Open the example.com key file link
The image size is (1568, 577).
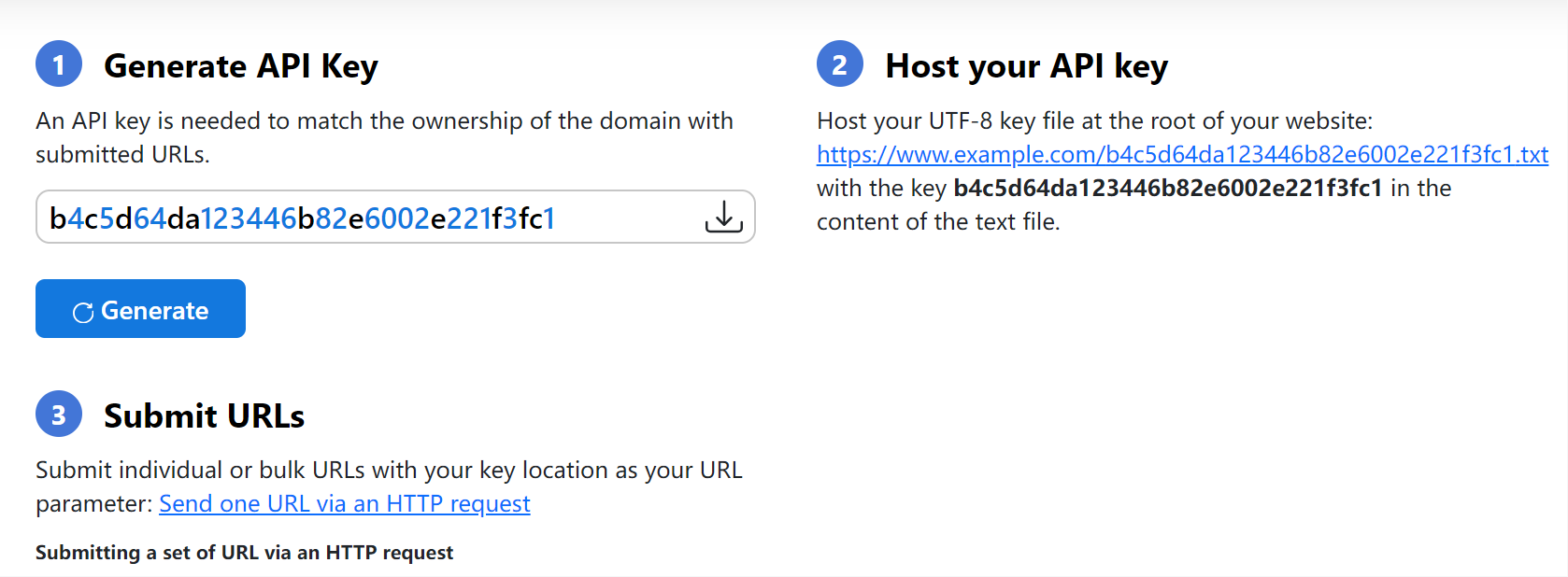click(1182, 154)
